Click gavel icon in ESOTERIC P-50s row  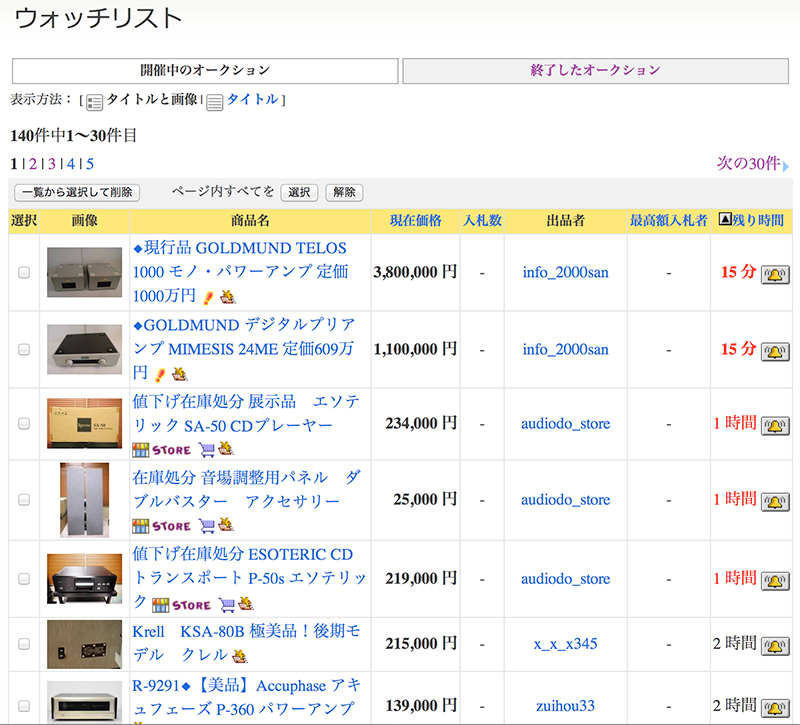click(246, 604)
